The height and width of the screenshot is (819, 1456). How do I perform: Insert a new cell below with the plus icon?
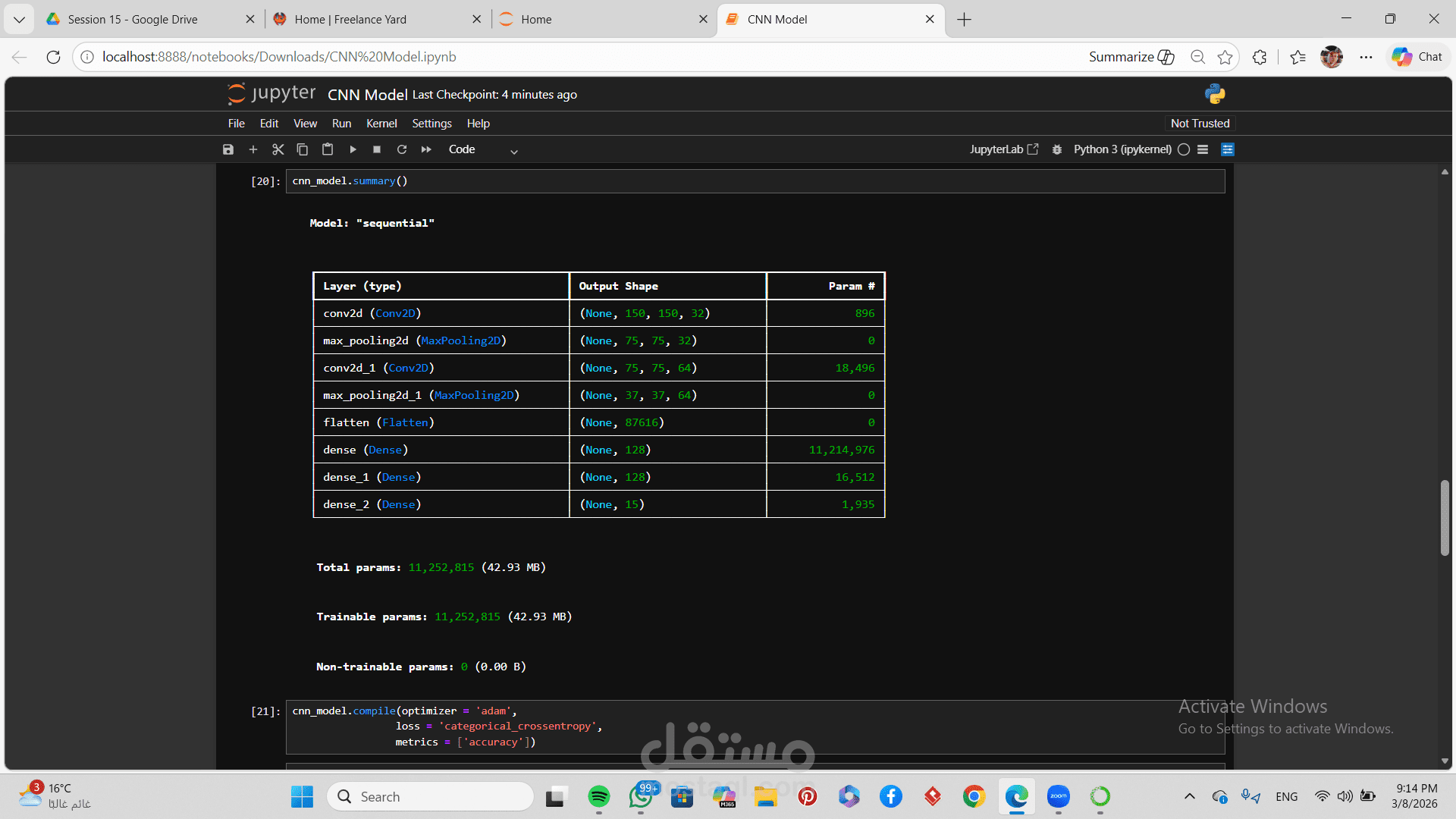pos(253,149)
